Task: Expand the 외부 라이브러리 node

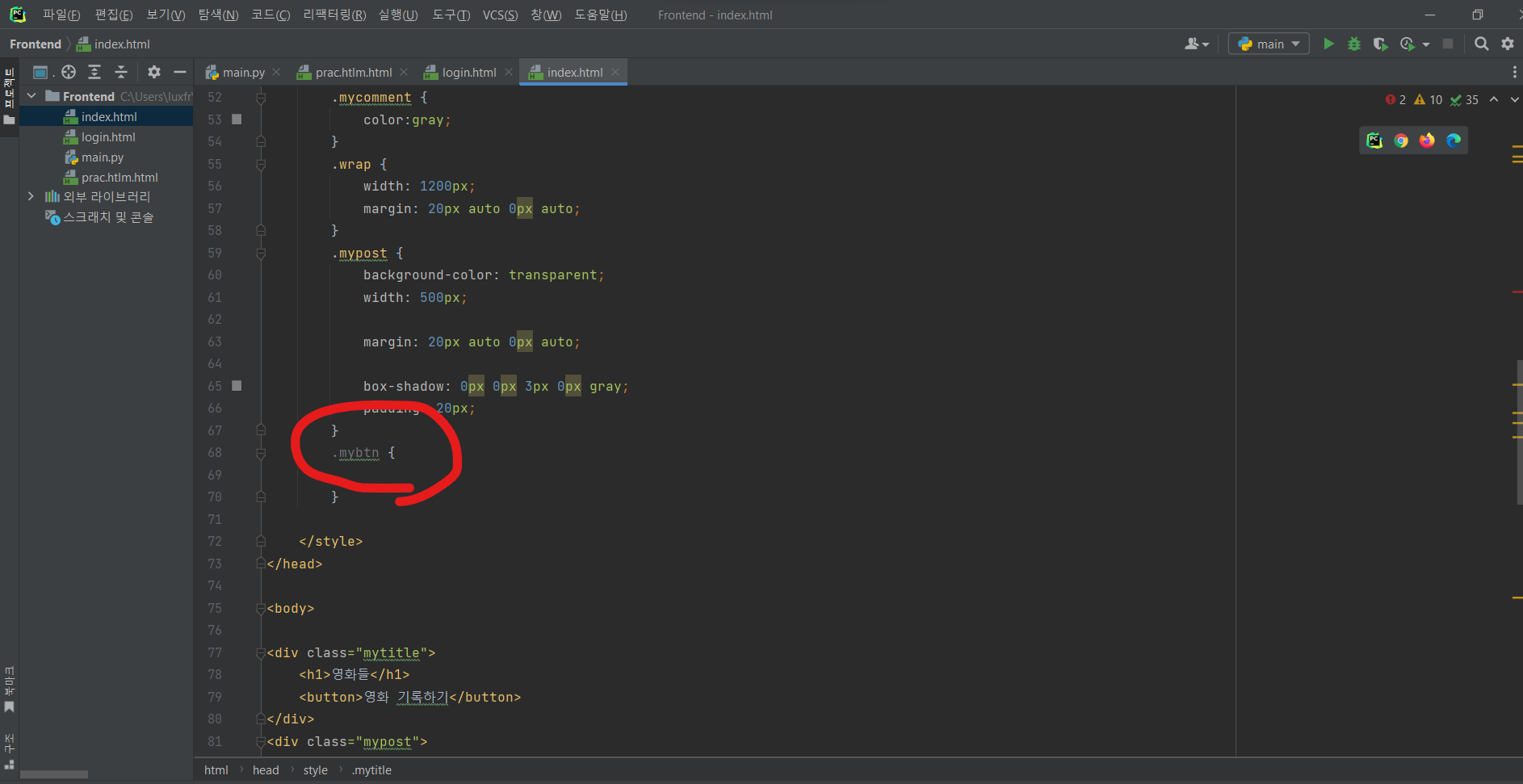Action: tap(31, 196)
